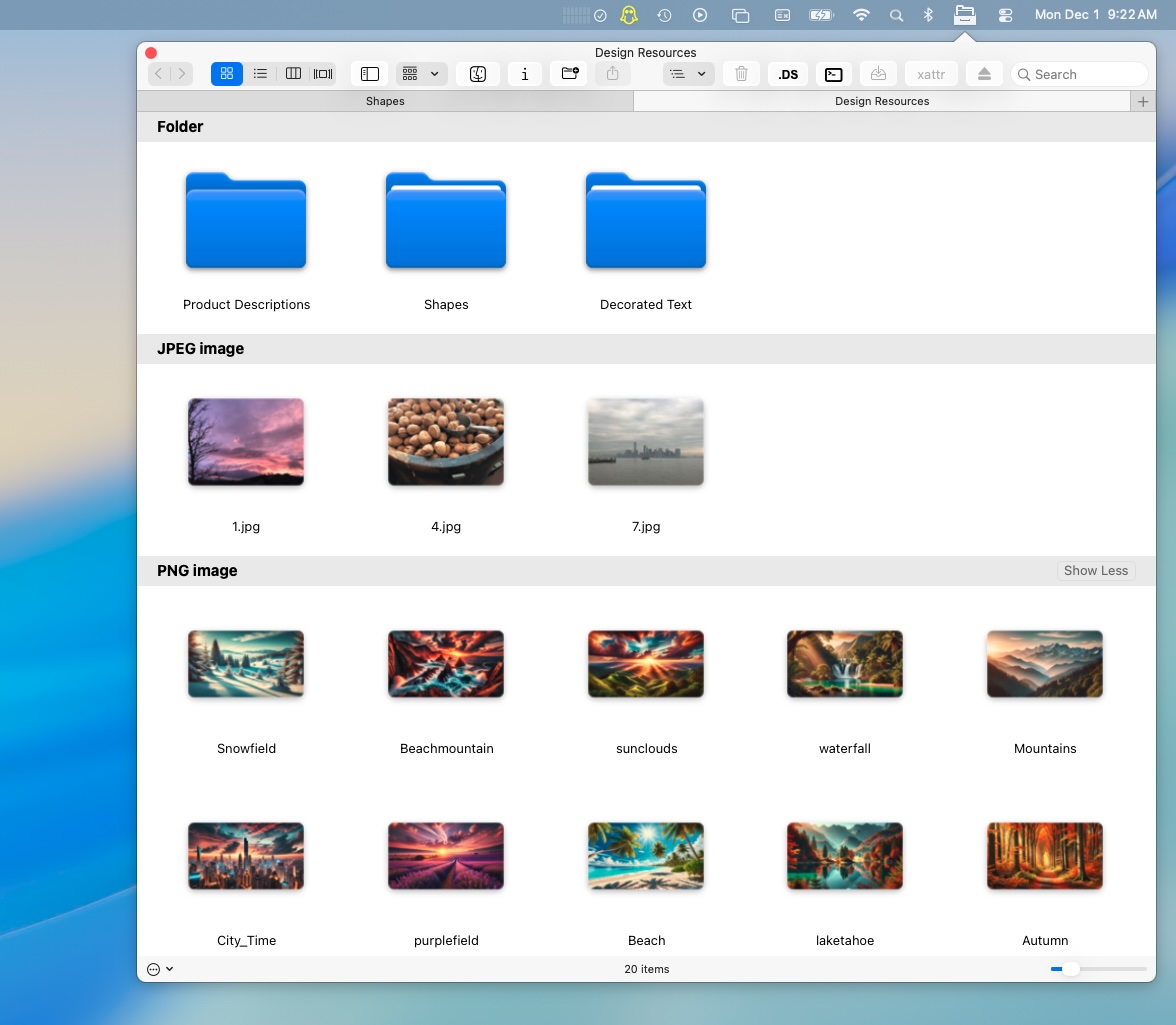1176x1025 pixels.
Task: Open the waterfall PNG thumbnail
Action: pyautogui.click(x=845, y=663)
